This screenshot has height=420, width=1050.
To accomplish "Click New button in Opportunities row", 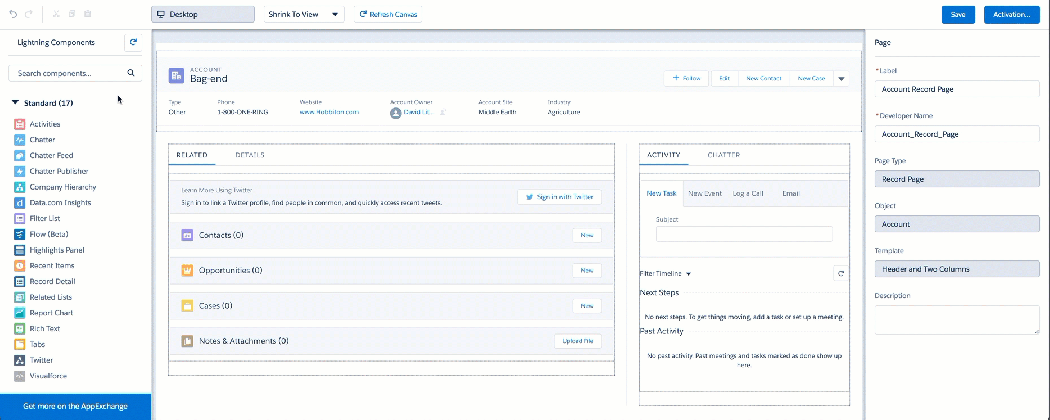I will click(587, 271).
